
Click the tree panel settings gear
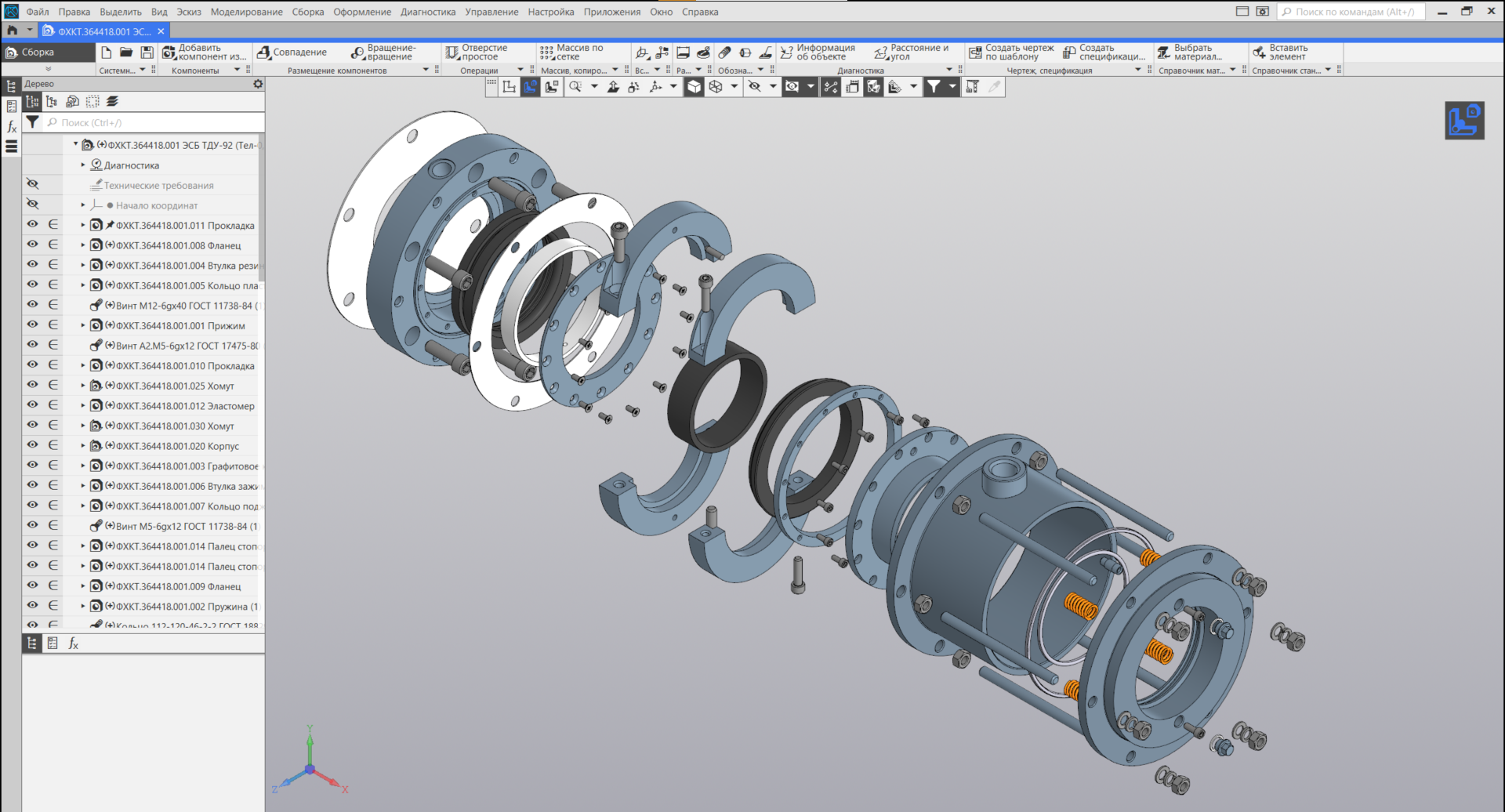pyautogui.click(x=258, y=84)
